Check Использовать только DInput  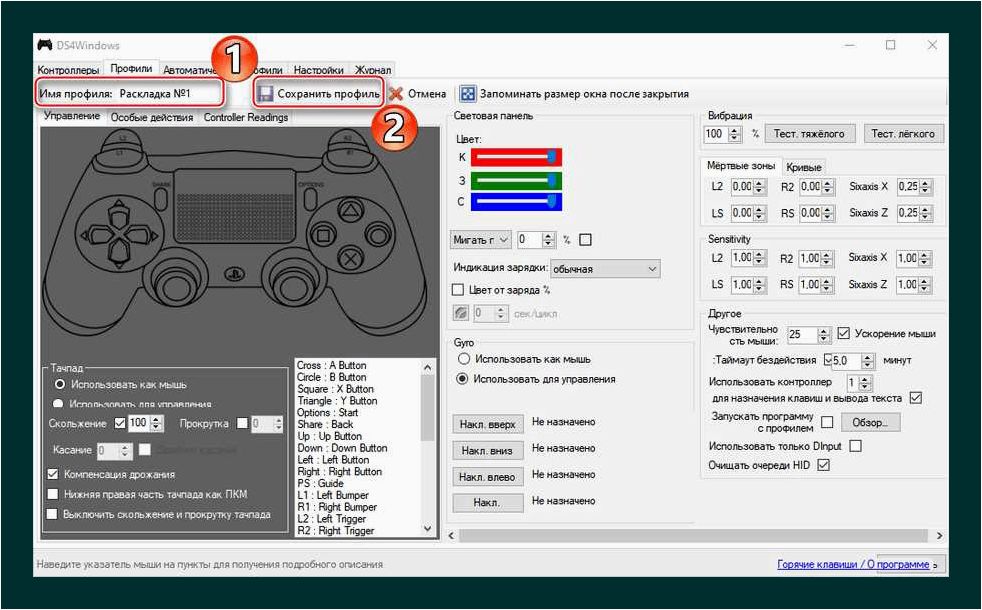pos(855,446)
